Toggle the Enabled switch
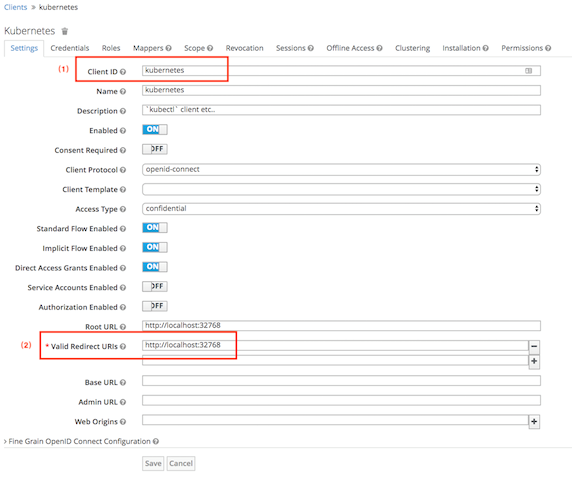Screen dimensions: 572x484 point(155,129)
